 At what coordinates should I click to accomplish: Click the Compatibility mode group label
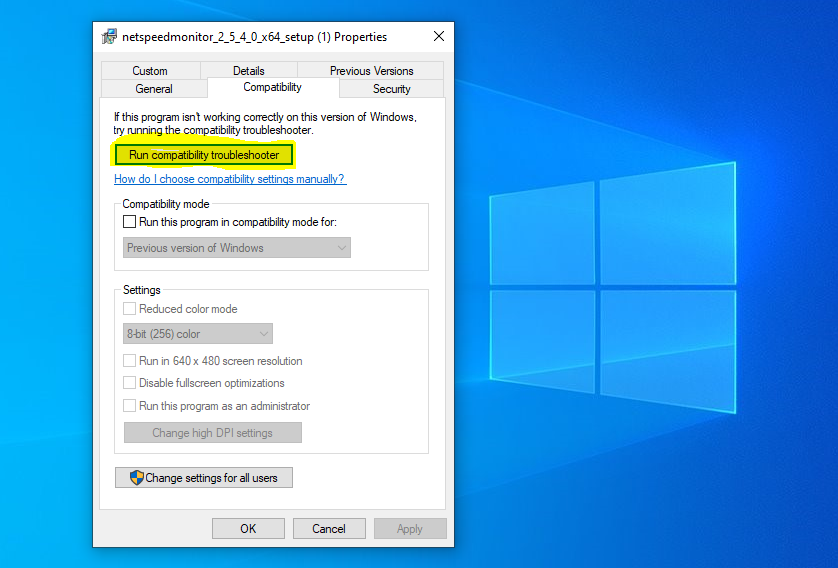point(166,204)
